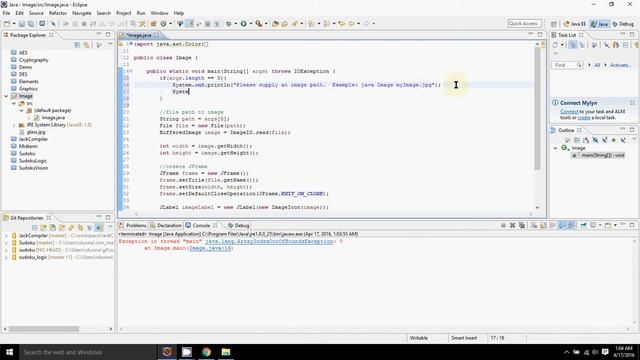Click Remove Launch X icon in Console
The height and width of the screenshot is (360, 640).
tap(512, 225)
